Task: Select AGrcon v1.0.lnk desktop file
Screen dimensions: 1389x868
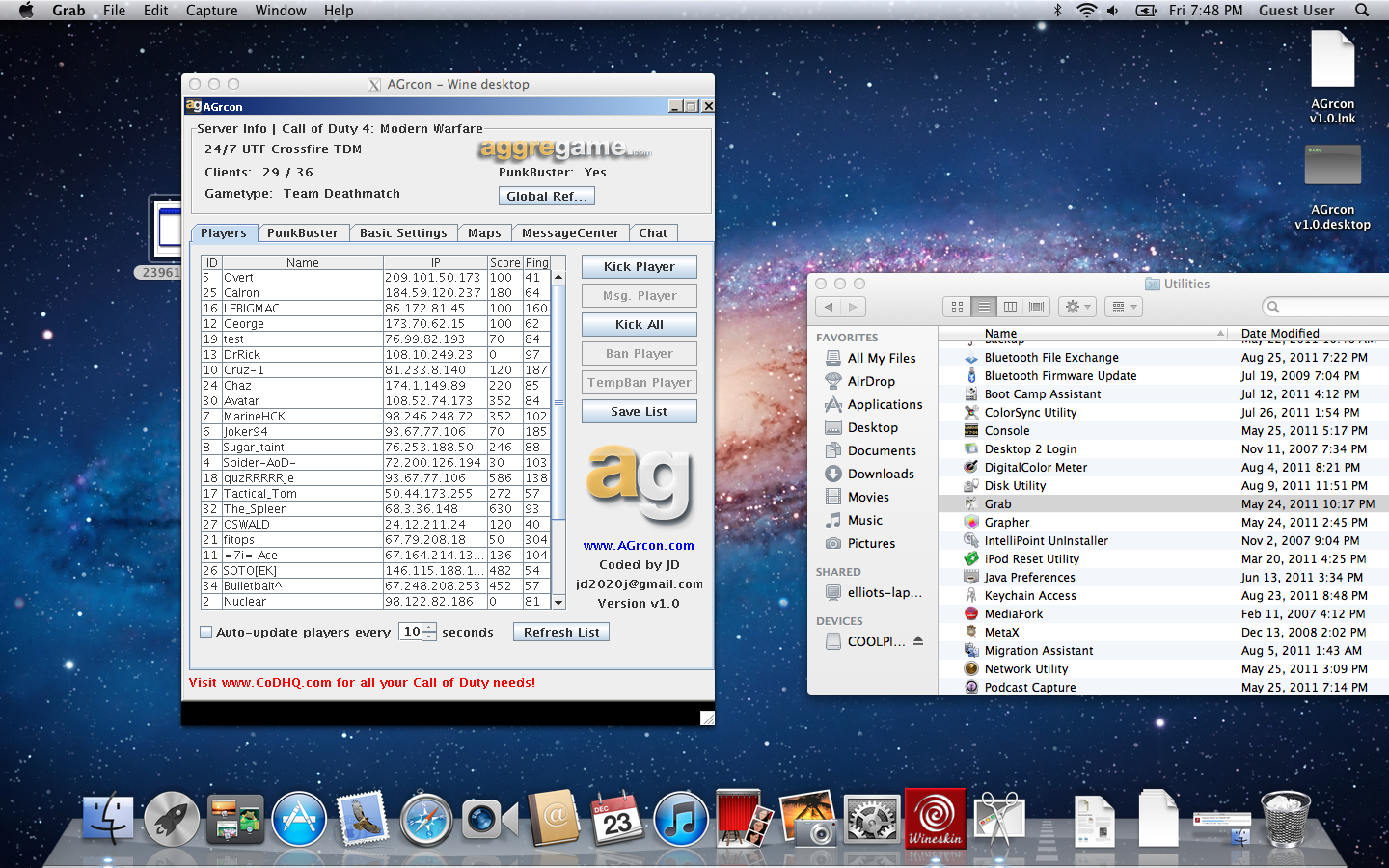Action: (x=1332, y=77)
